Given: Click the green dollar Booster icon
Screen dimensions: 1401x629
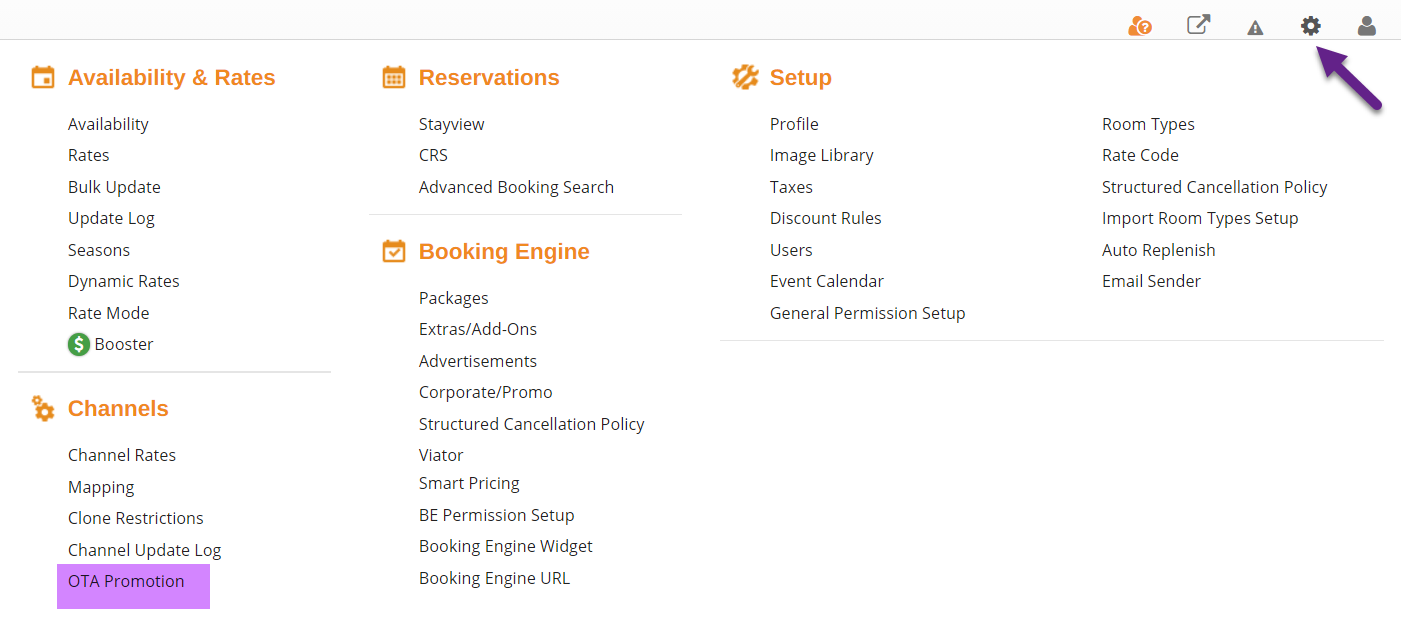Looking at the screenshot, I should [x=79, y=344].
